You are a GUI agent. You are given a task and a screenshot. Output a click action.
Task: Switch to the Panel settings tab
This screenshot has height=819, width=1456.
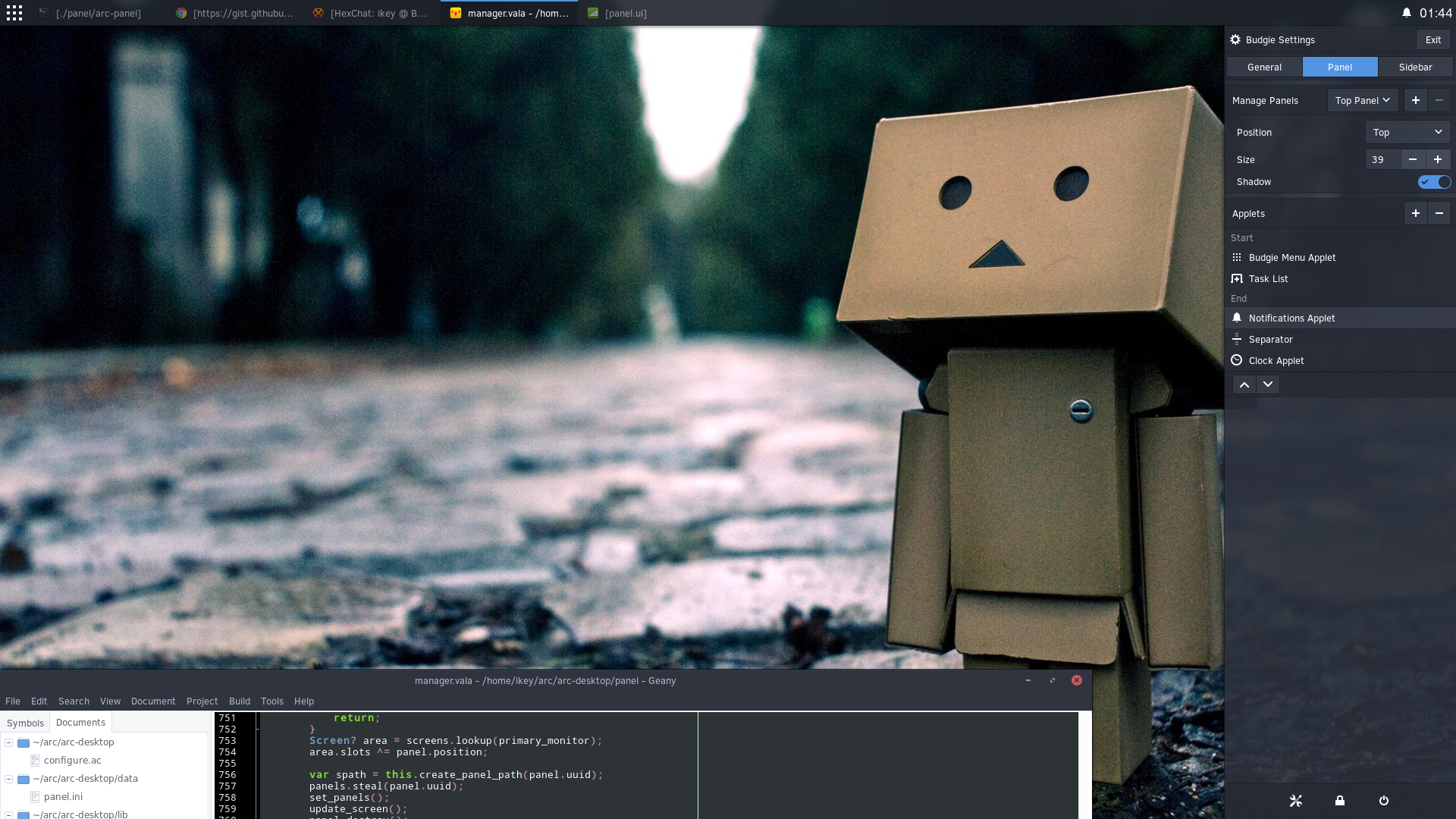[x=1339, y=67]
